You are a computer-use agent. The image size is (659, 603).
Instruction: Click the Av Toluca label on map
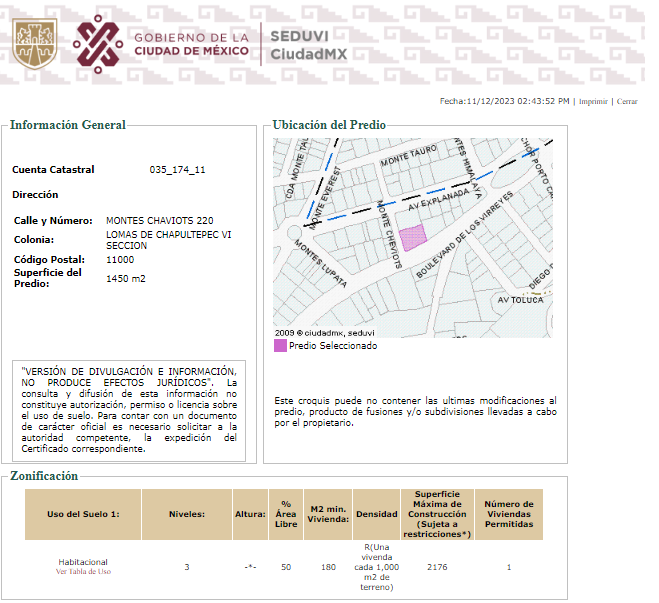tap(520, 300)
